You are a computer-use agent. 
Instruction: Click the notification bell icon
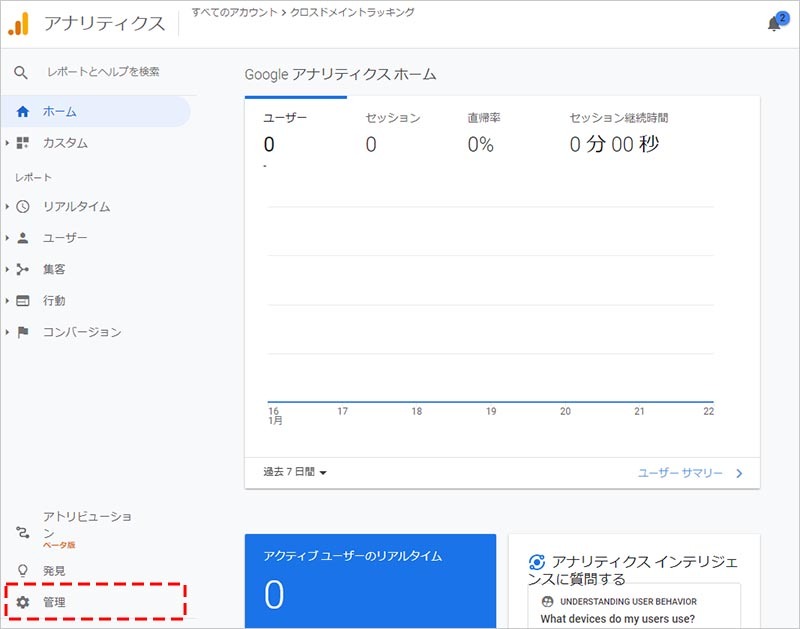pos(774,24)
